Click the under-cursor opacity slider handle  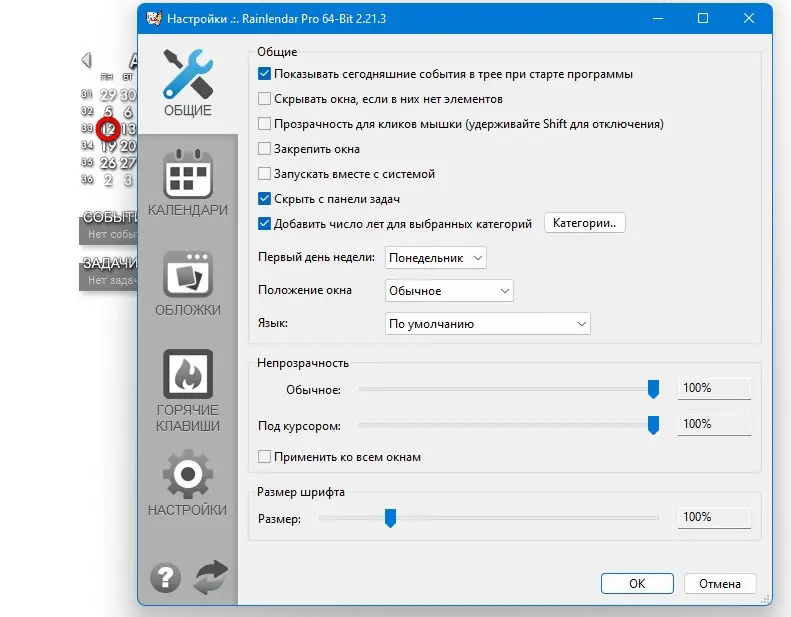(x=653, y=425)
